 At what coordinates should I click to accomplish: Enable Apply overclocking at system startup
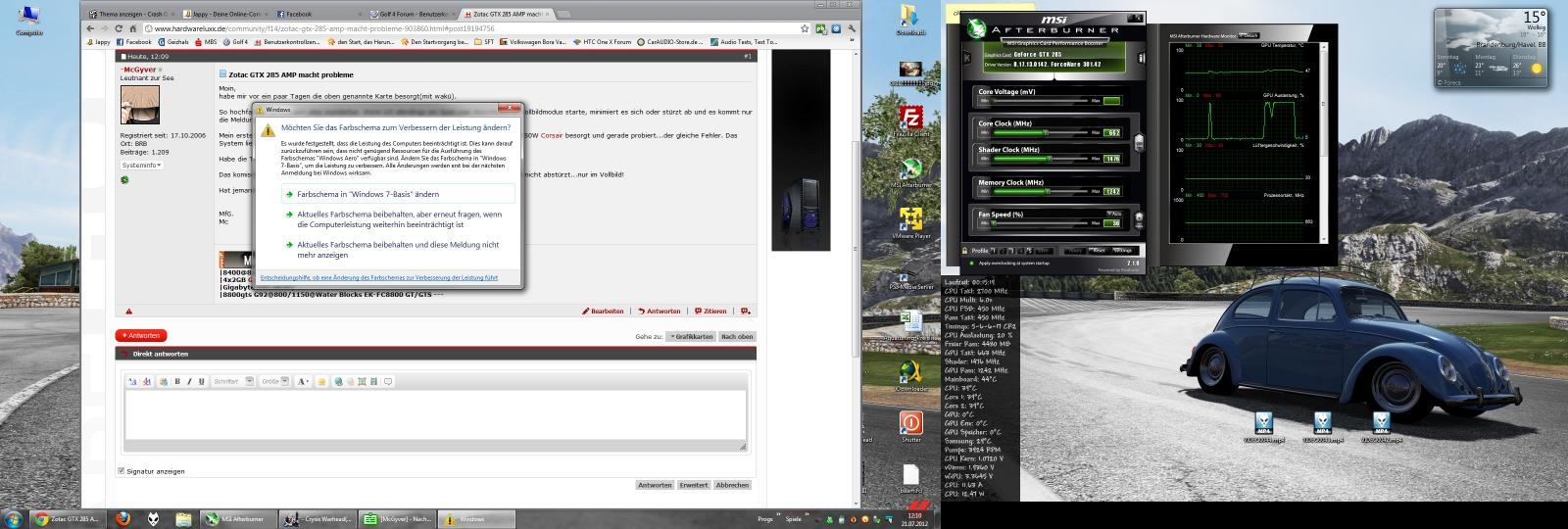point(971,263)
